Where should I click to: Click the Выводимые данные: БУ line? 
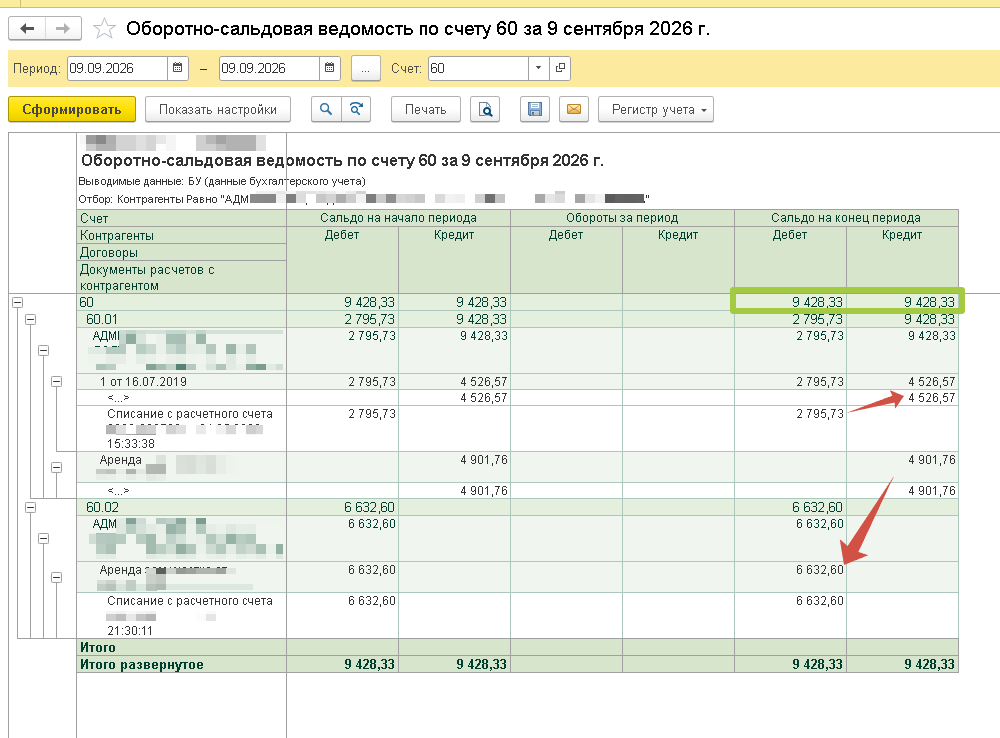[x=222, y=181]
